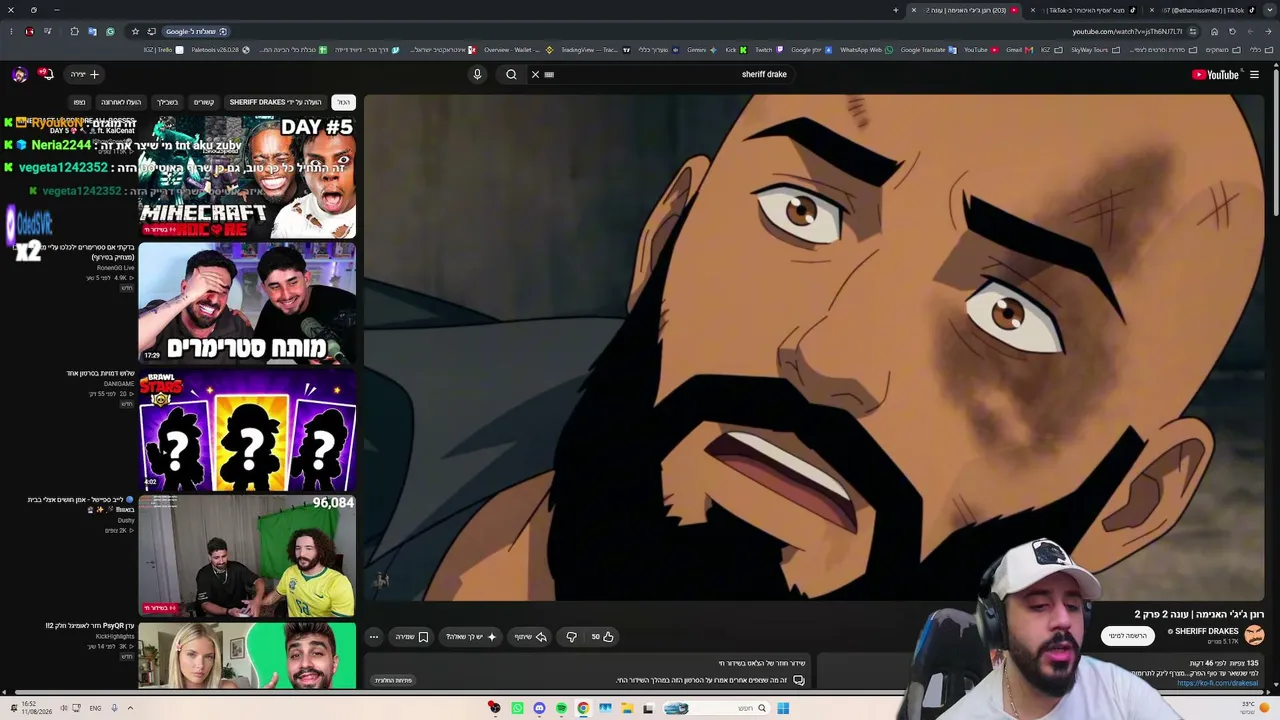1280x720 pixels.
Task: Open the 'מותח סטרימרים' video thumbnail
Action: coord(247,304)
